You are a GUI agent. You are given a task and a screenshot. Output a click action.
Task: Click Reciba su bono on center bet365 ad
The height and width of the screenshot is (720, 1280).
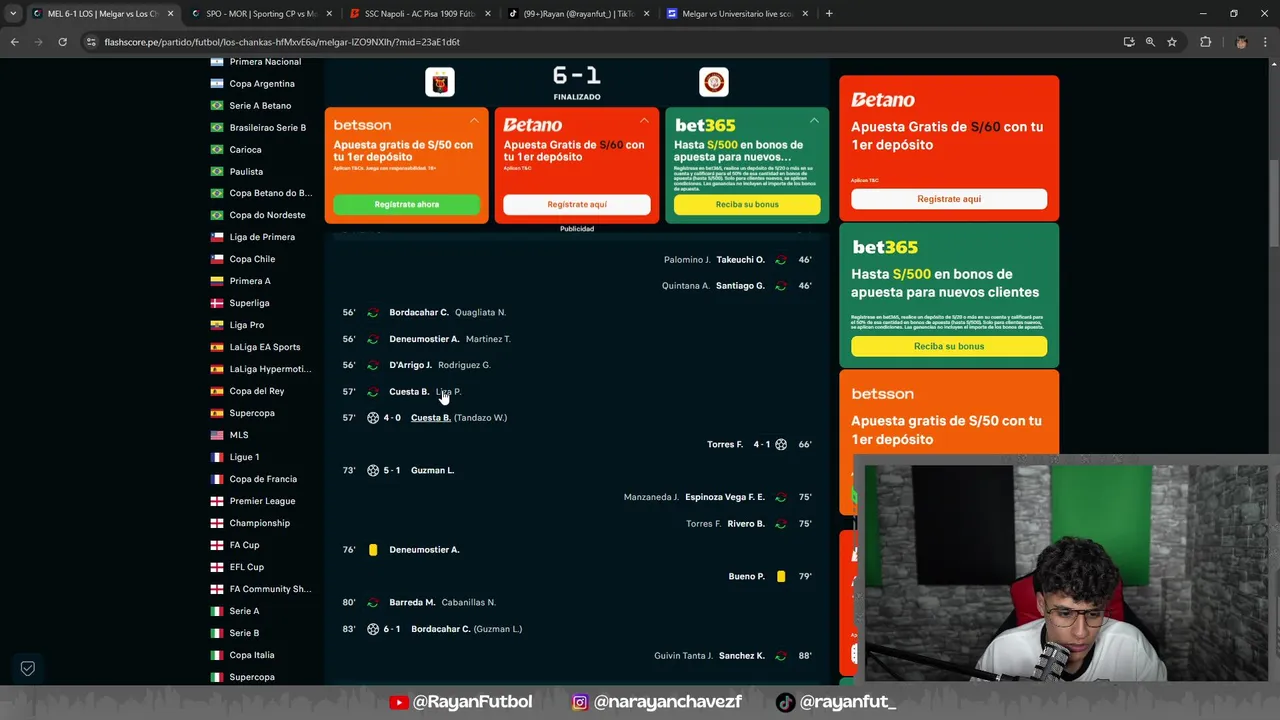click(747, 204)
